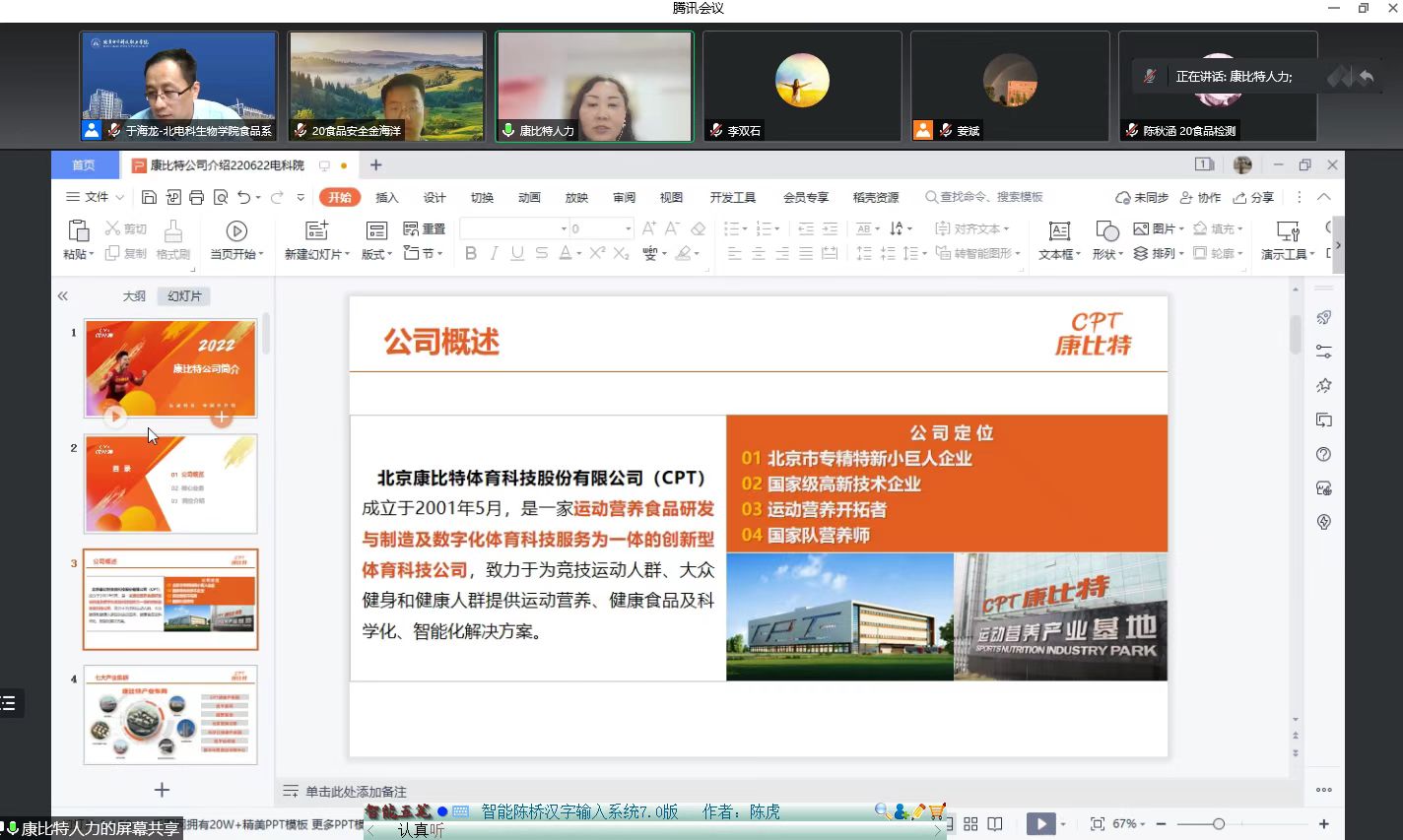1403x840 pixels.
Task: Toggle Underline formatting button
Action: coord(517,254)
